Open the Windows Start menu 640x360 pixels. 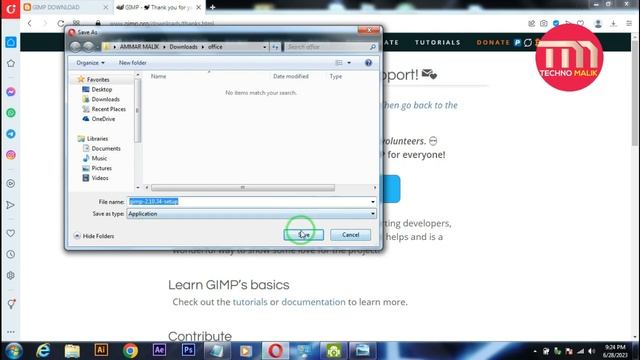tap(13, 351)
